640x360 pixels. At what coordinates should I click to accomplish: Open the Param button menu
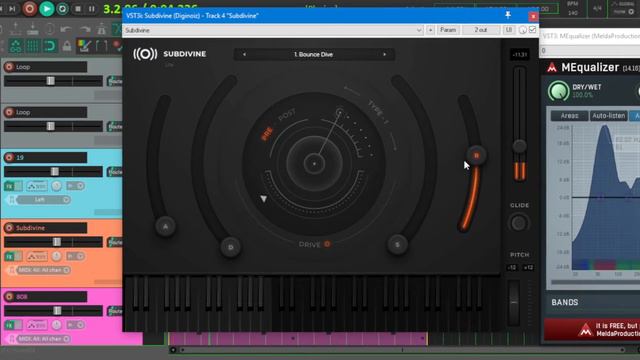448,30
